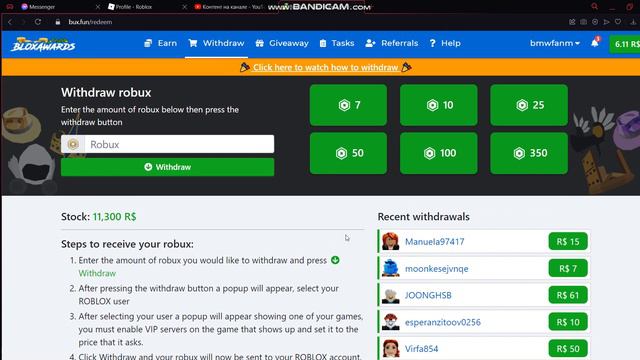Go to the Tasks page
This screenshot has height=360, width=640.
coord(337,43)
